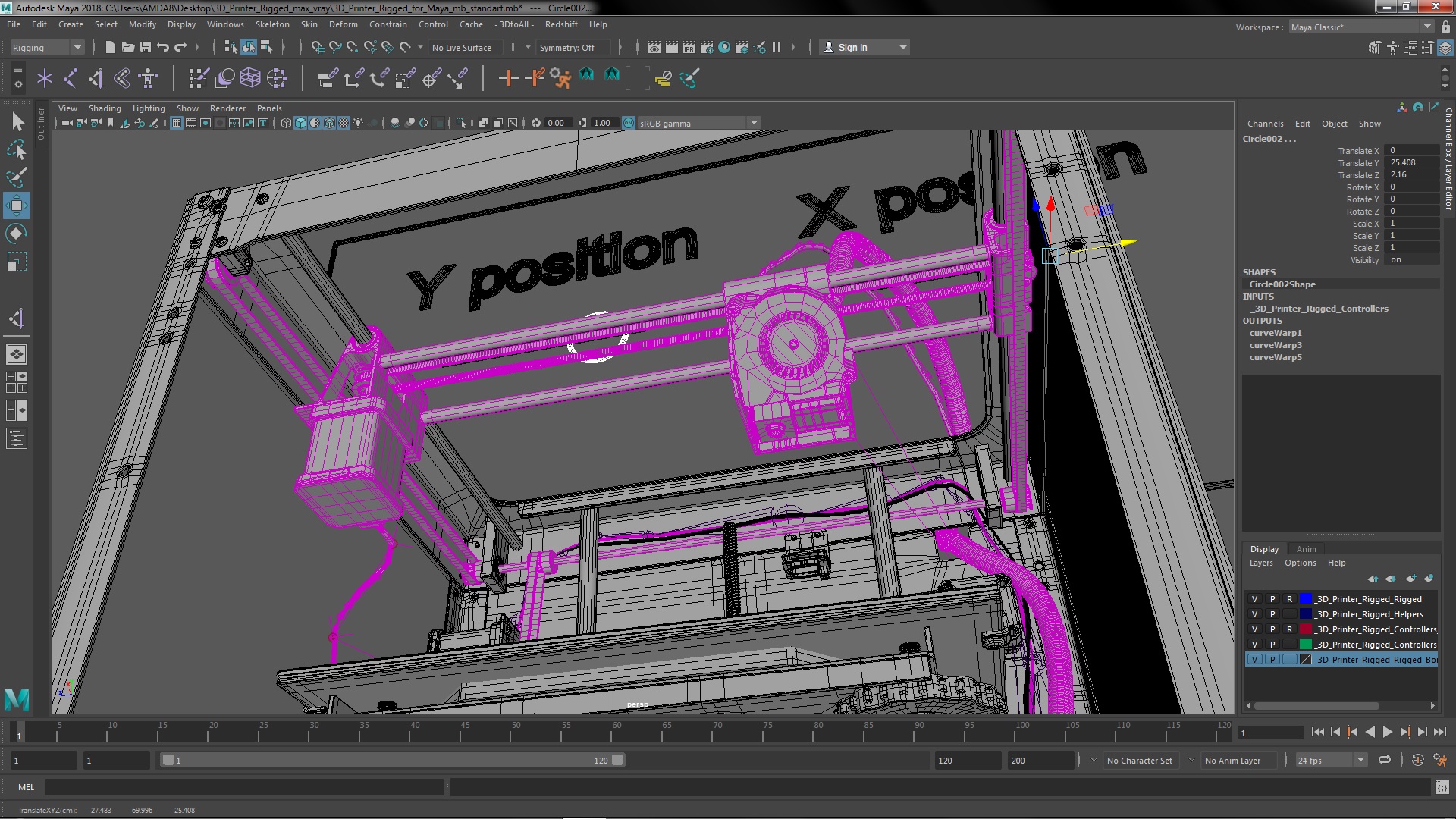Viewport: 1456px width, 819px height.
Task: Step to the next keyframe
Action: pyautogui.click(x=1404, y=733)
